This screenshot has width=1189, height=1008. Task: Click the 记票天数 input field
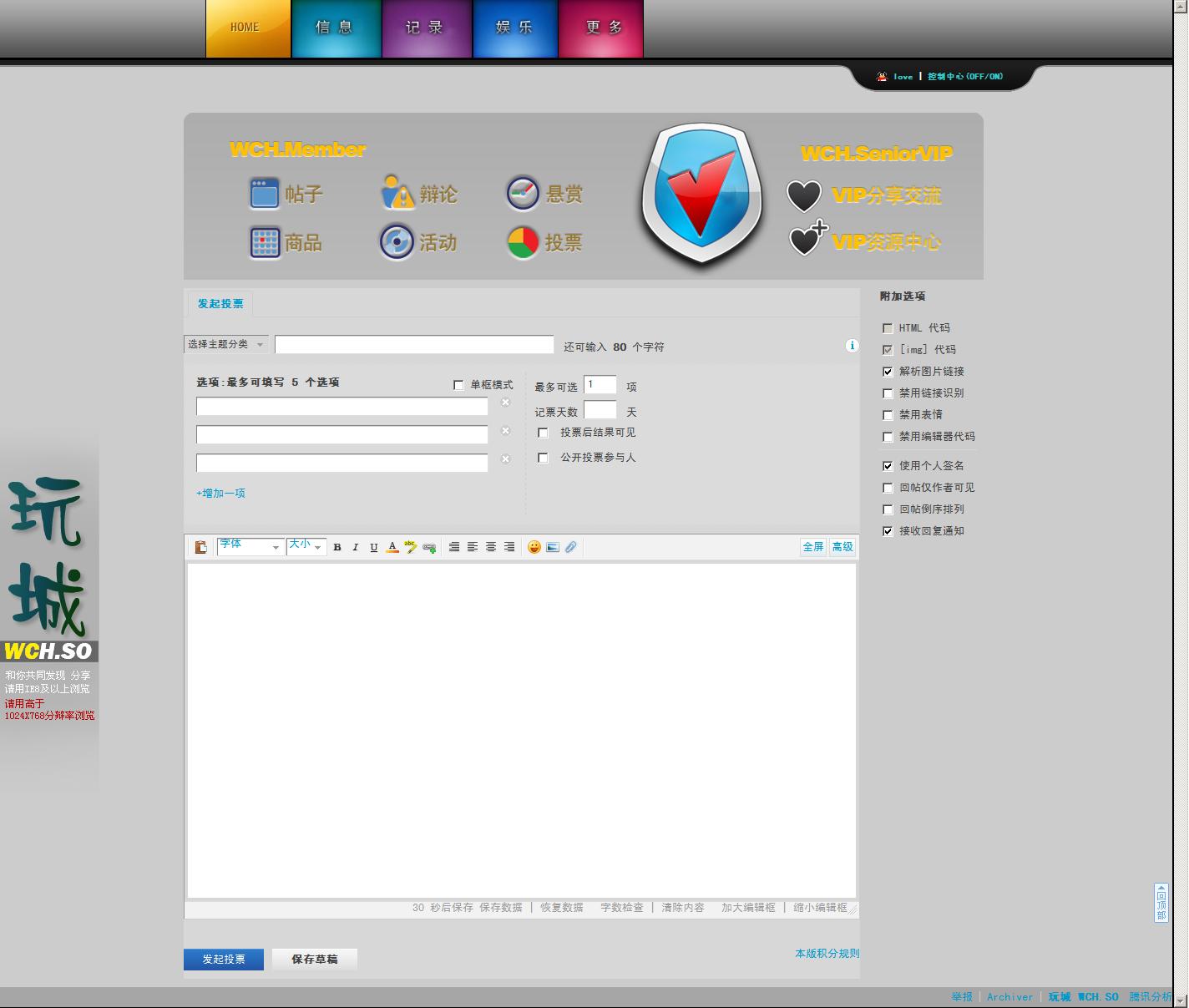pos(600,410)
